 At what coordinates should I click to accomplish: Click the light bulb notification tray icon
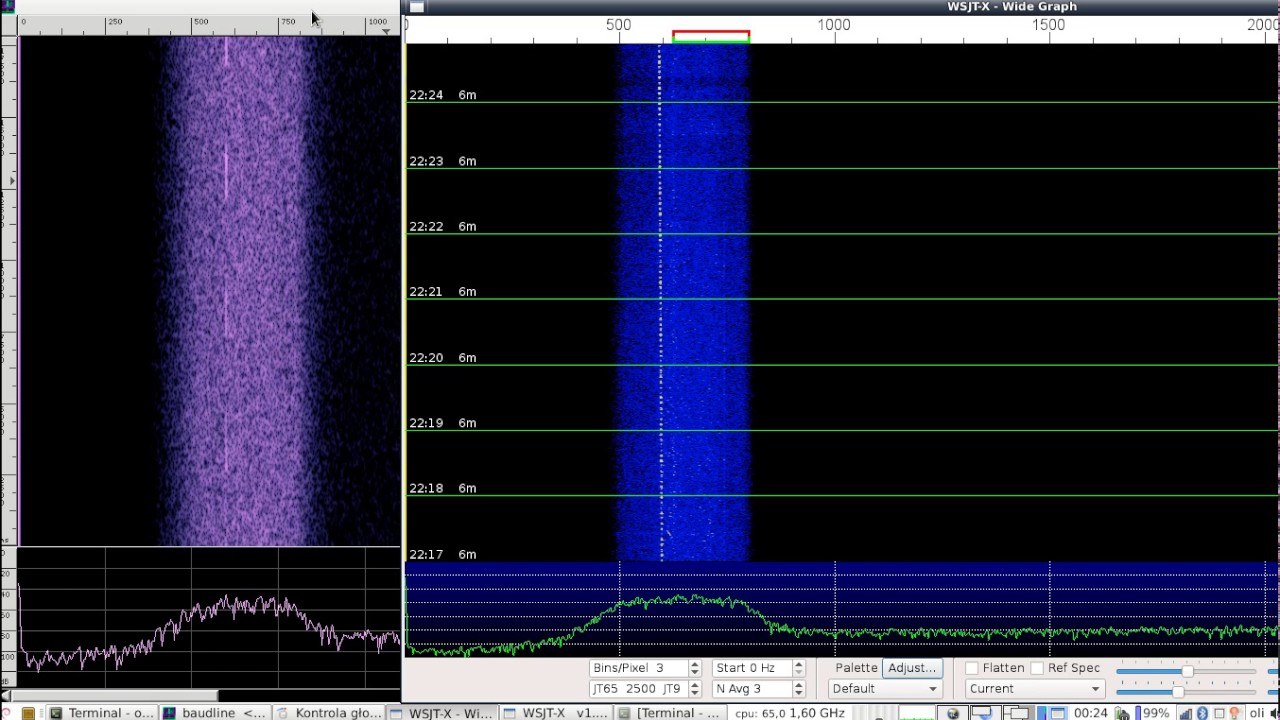(x=1233, y=713)
